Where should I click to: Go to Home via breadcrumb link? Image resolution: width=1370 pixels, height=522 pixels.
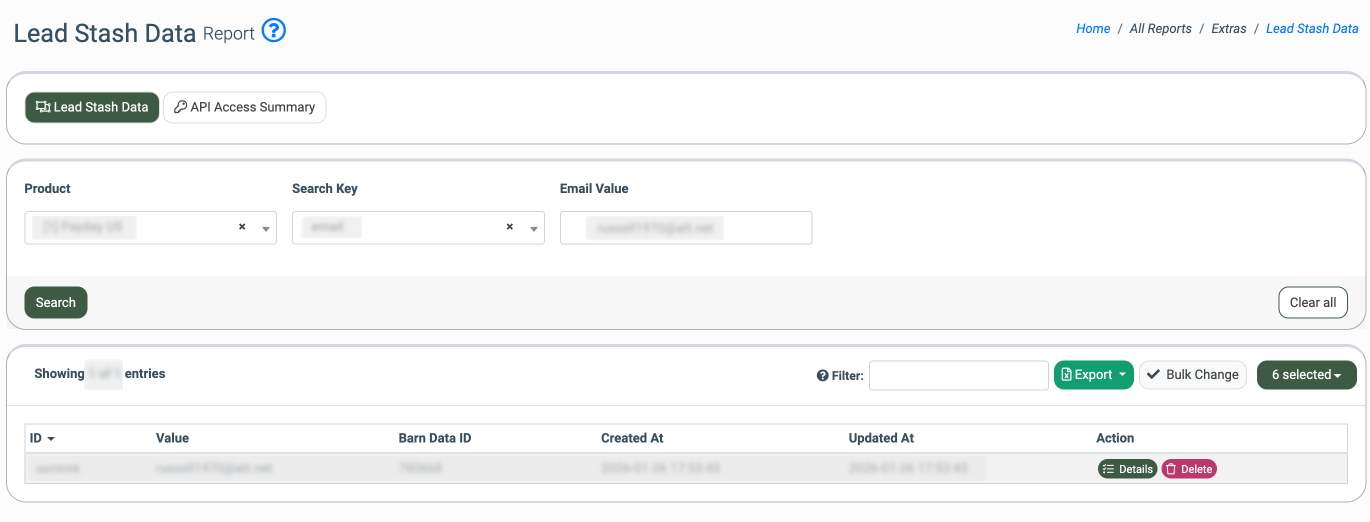click(x=1092, y=29)
